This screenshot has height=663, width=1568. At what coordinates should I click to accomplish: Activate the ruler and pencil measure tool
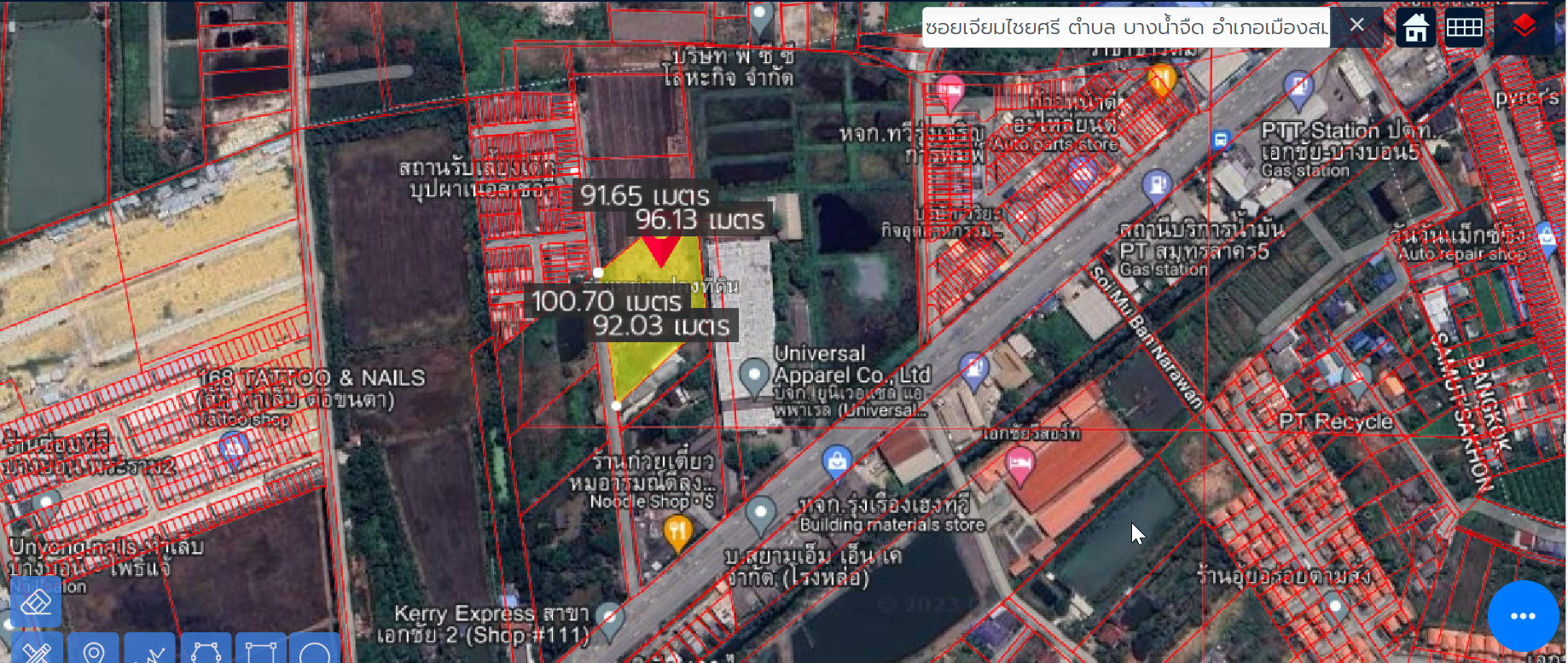click(x=36, y=650)
